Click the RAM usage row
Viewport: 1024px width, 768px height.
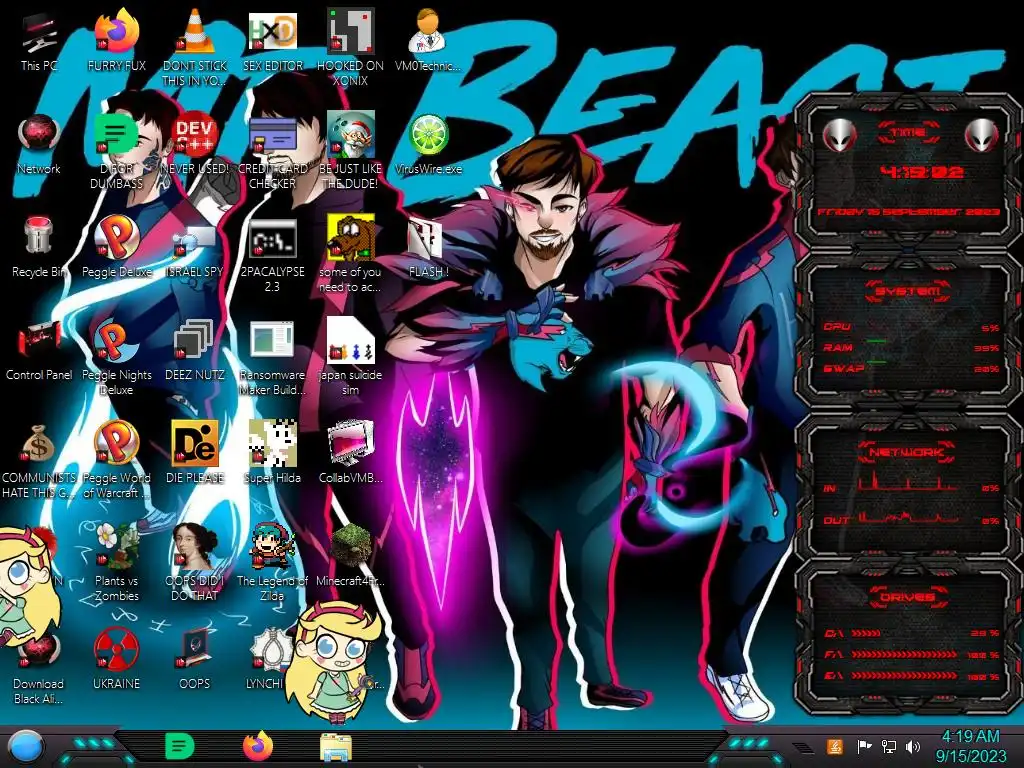912,348
